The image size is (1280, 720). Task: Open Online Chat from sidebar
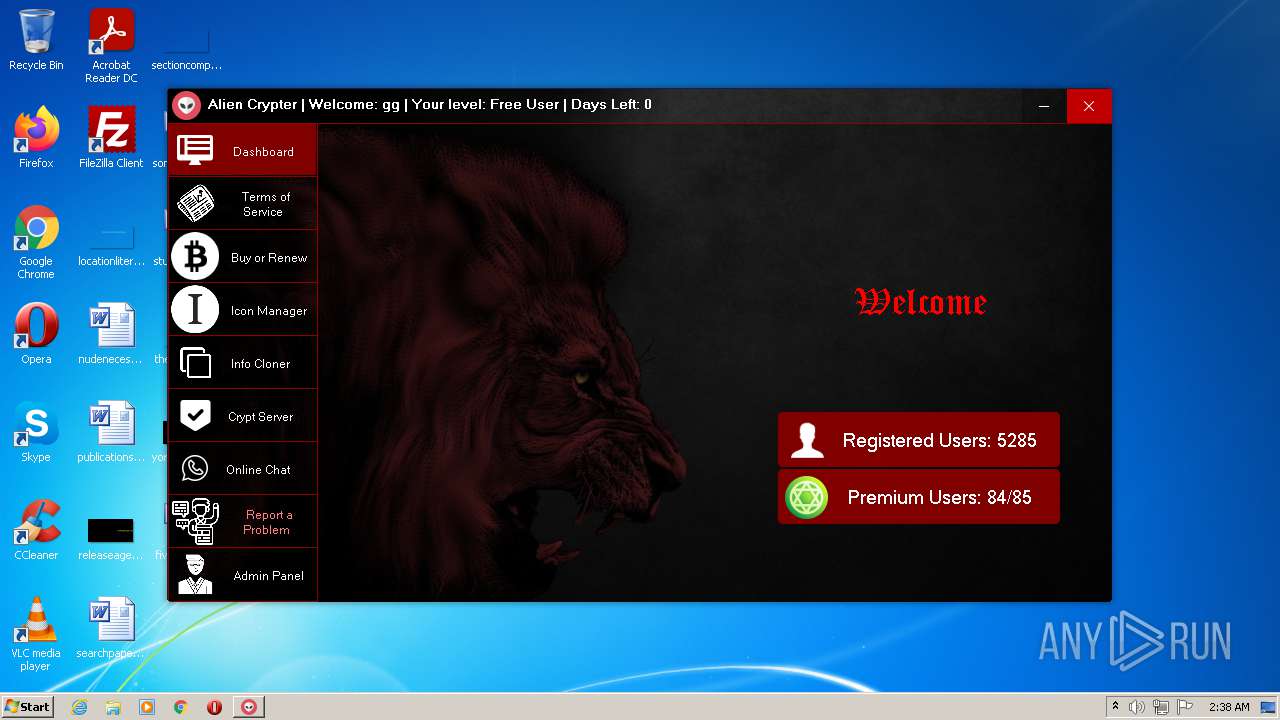242,469
